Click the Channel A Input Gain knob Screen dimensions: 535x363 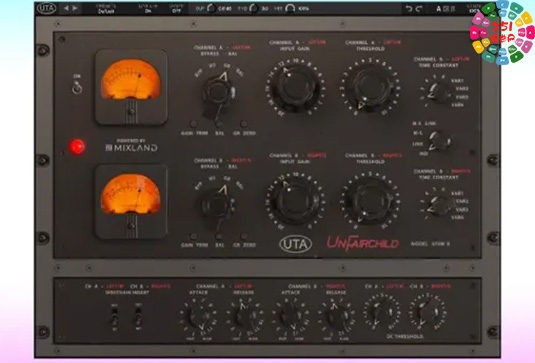(x=295, y=87)
